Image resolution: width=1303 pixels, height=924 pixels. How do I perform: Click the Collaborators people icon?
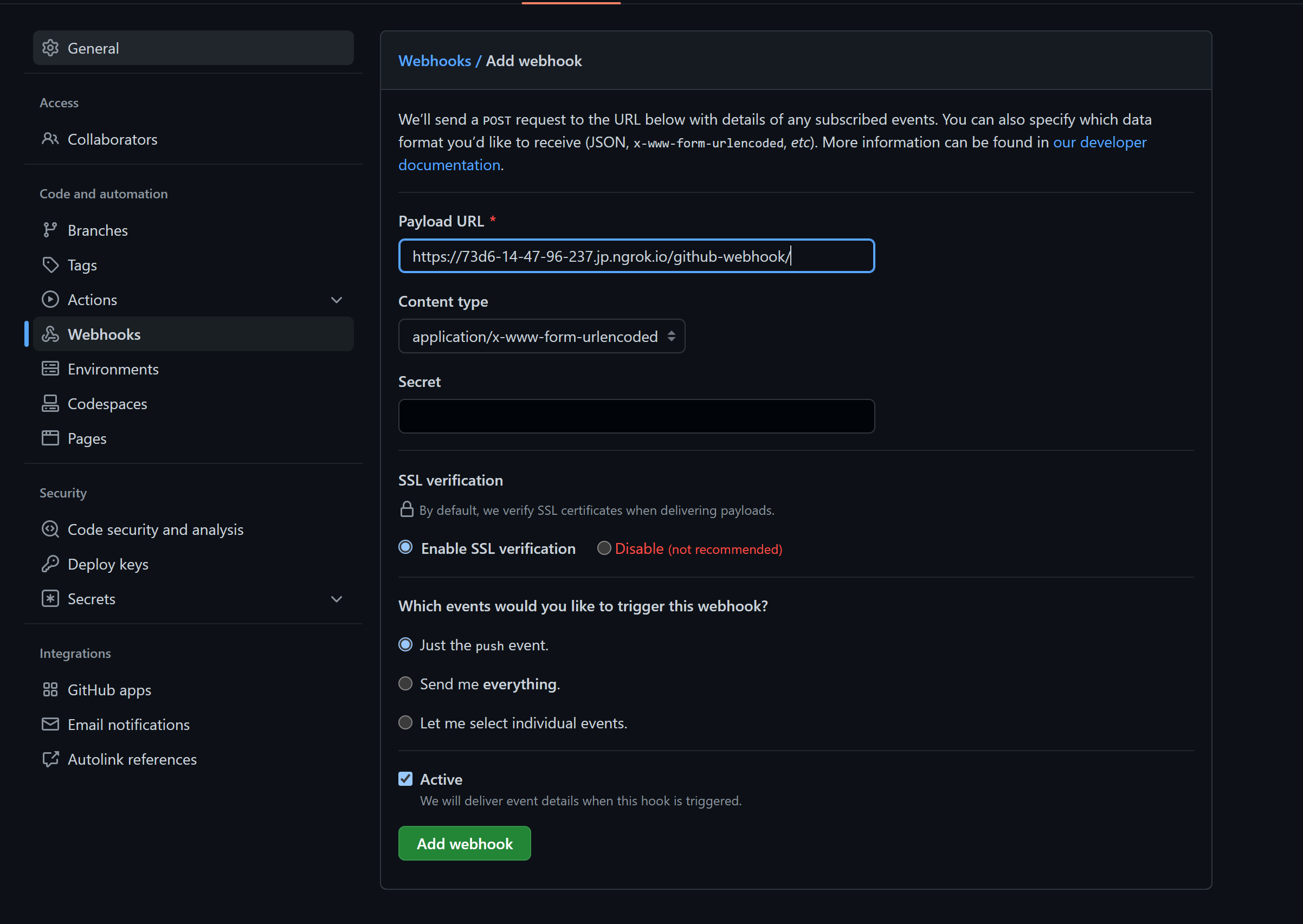(x=50, y=139)
